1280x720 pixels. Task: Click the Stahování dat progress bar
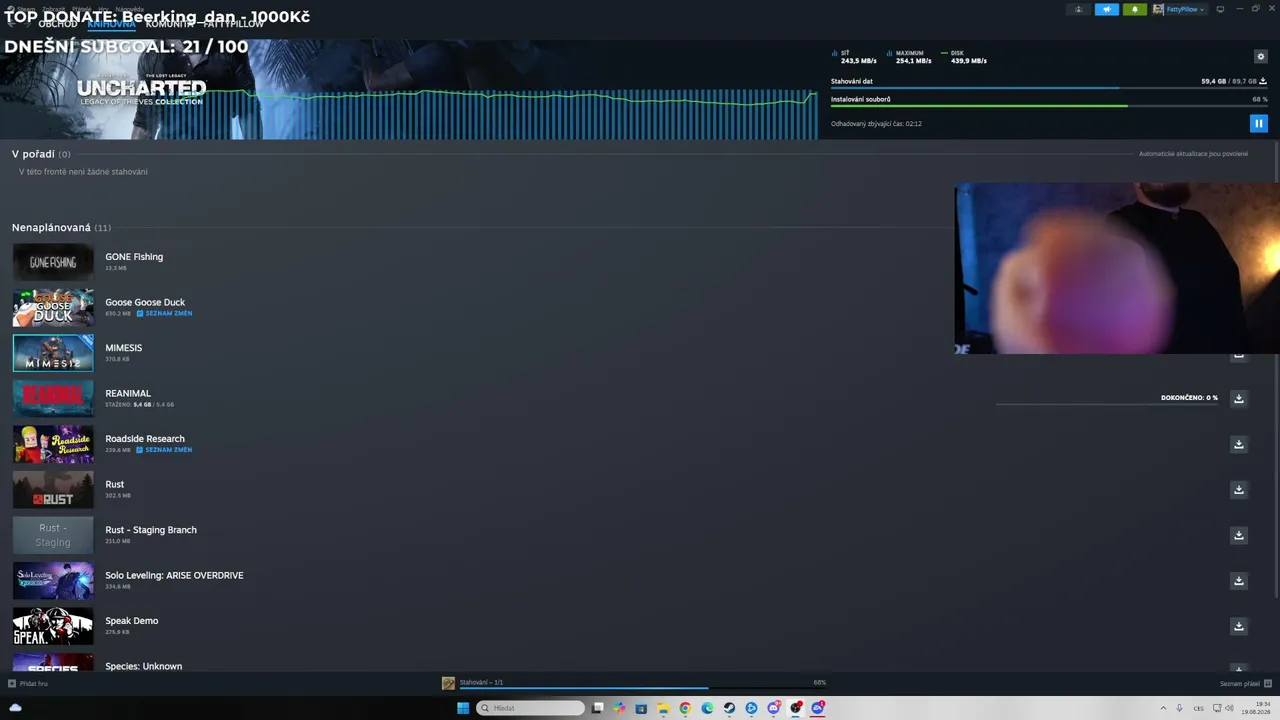click(1049, 88)
